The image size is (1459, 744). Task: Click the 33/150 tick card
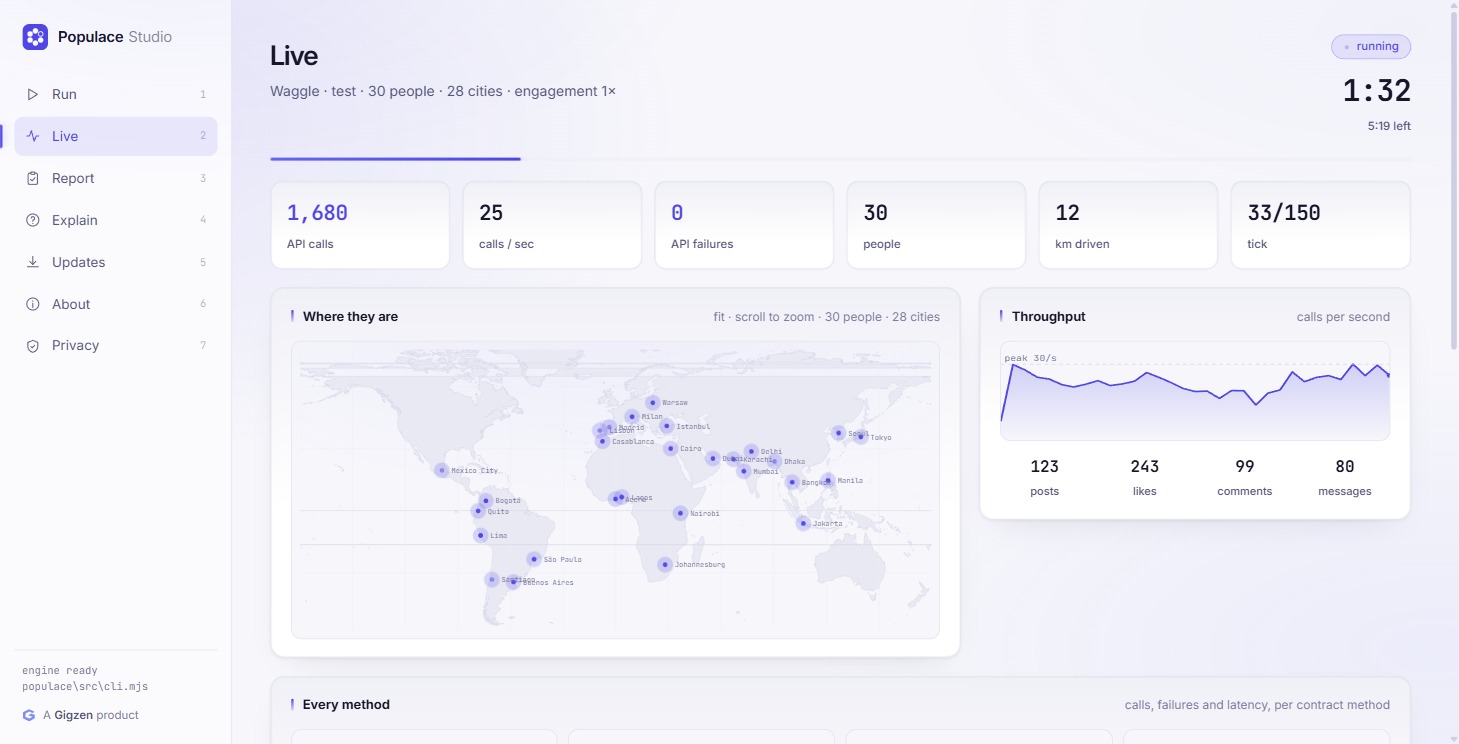point(1320,225)
